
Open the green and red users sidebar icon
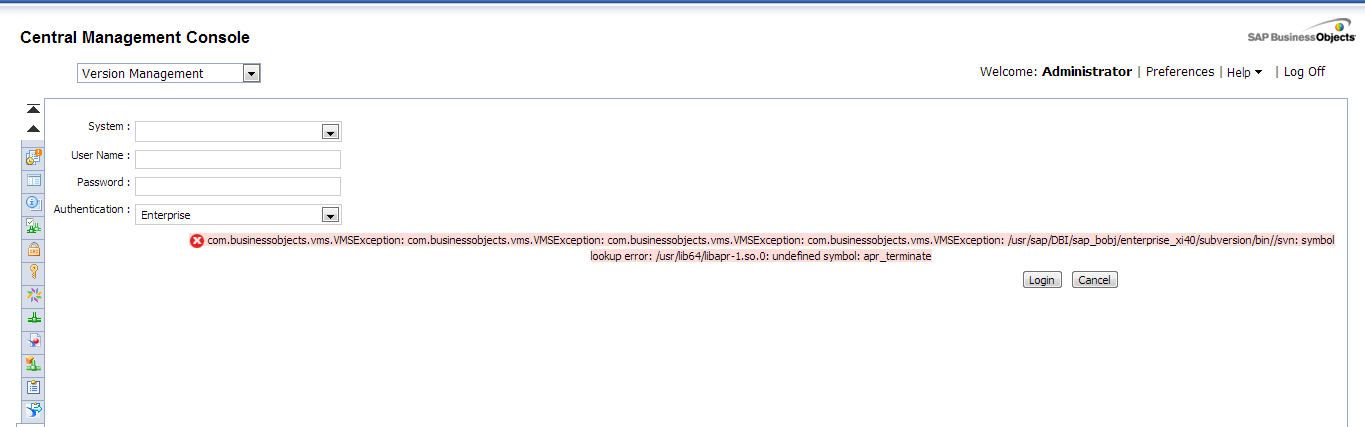tap(33, 364)
